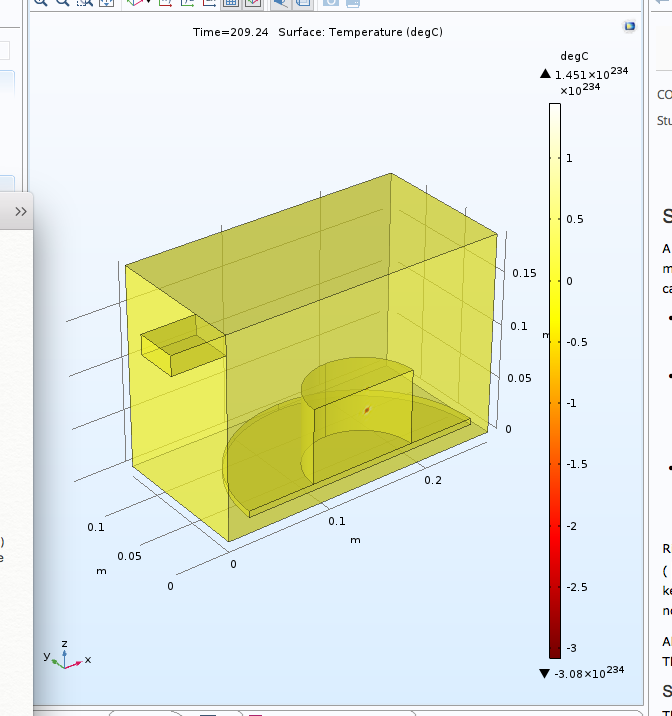672x716 pixels.
Task: Switch to the XY plane view
Action: point(164,3)
